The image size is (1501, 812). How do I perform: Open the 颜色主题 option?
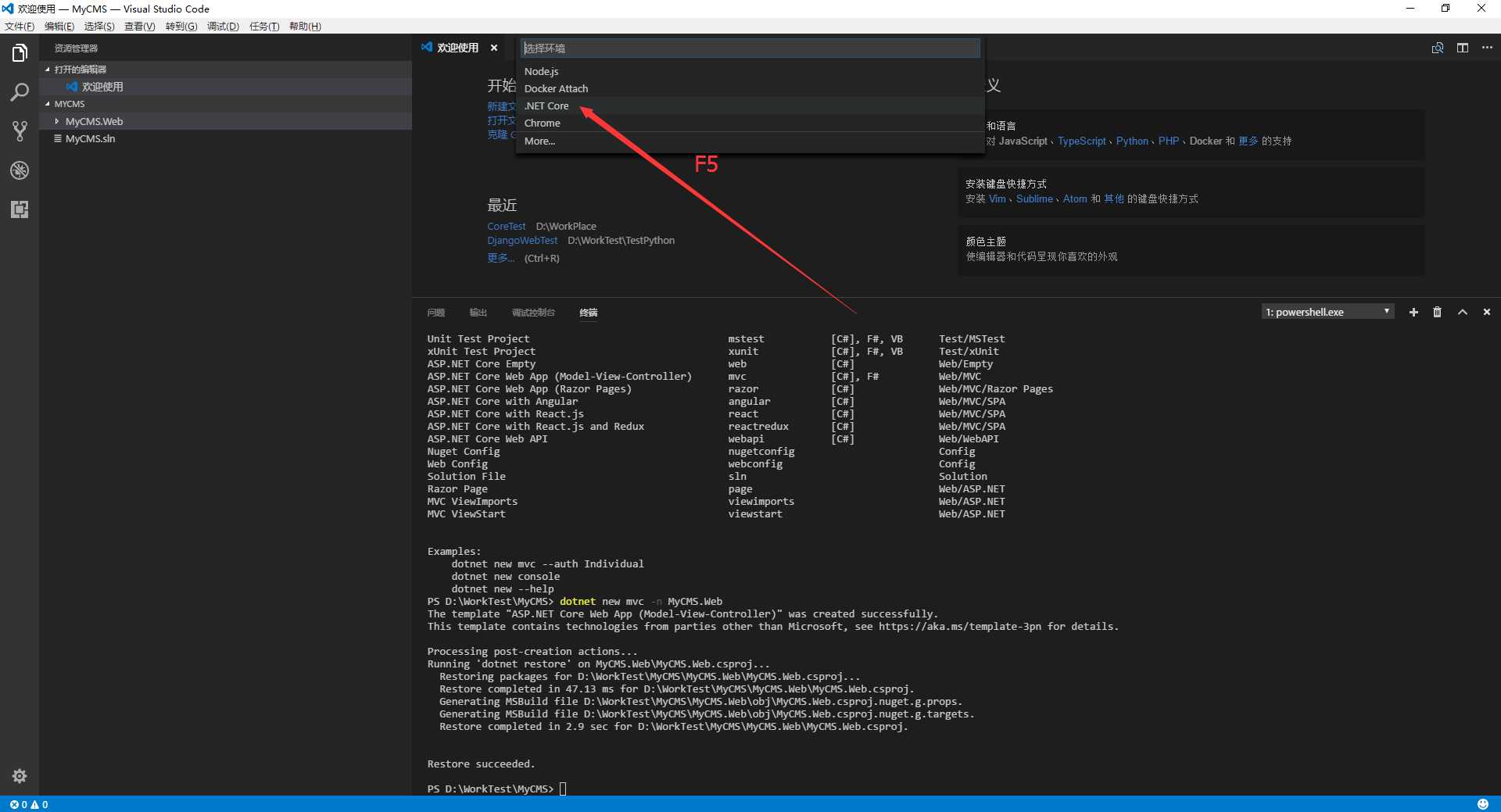click(x=1191, y=249)
